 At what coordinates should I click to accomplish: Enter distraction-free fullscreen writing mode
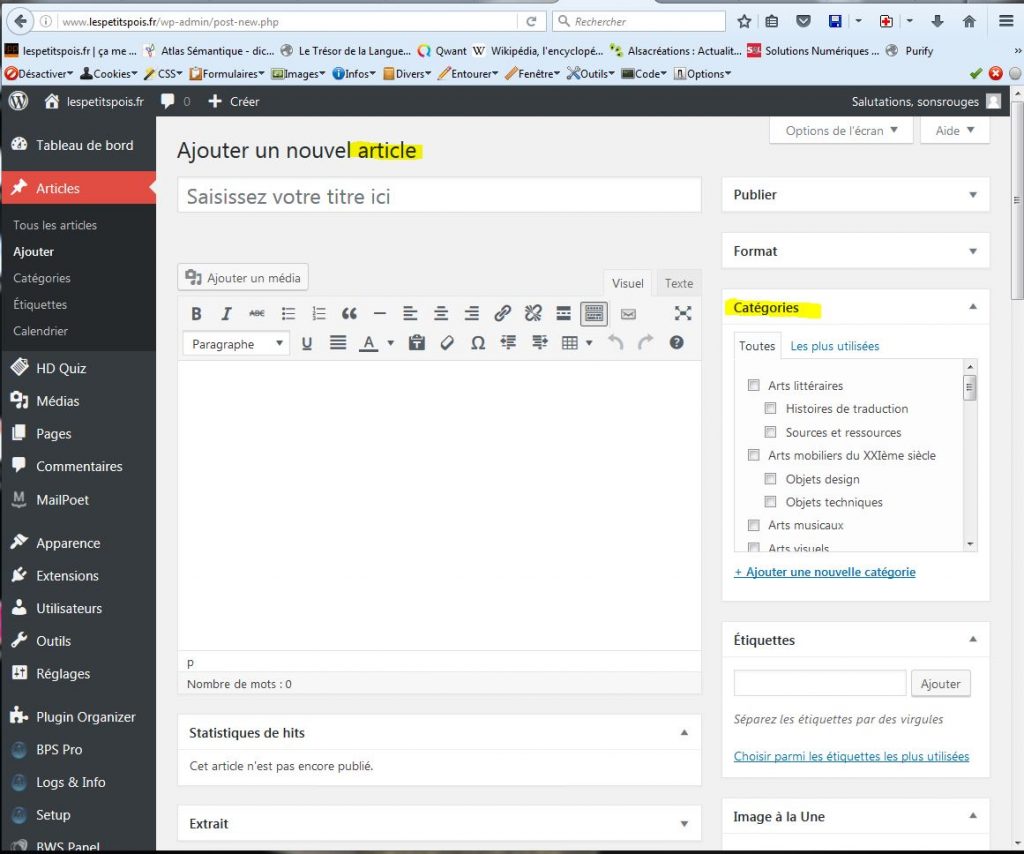point(683,314)
